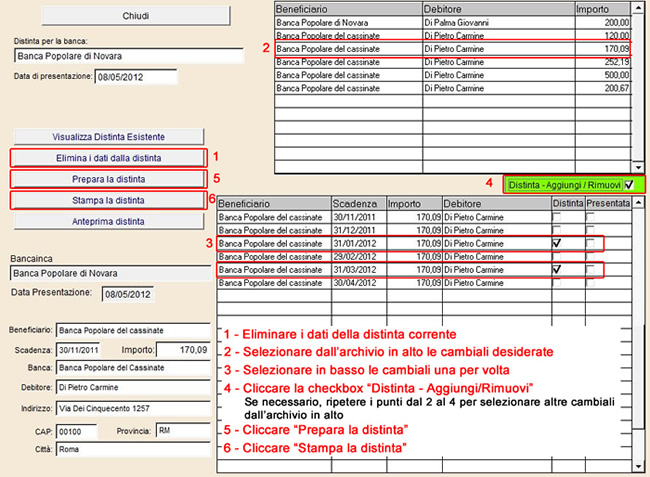Click the Città field
Screen dimensions: 650x477
point(133,449)
